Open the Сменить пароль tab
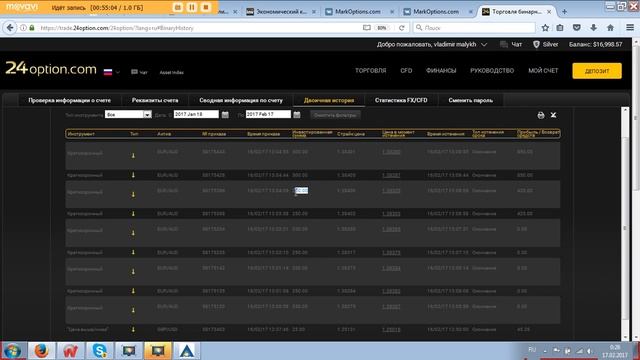Viewport: 640px width, 360px height. click(x=471, y=100)
